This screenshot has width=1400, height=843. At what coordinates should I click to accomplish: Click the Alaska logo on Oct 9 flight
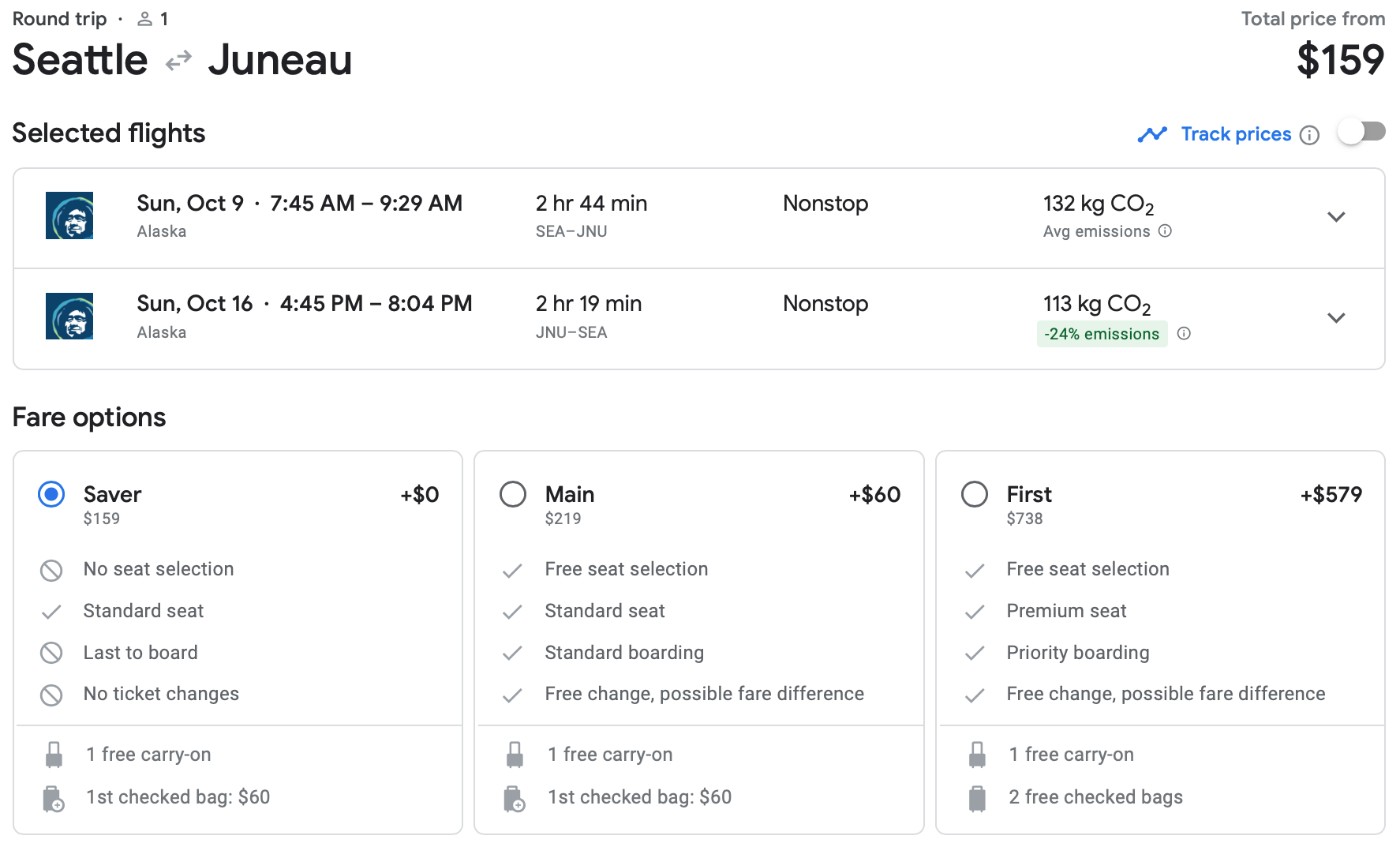[69, 215]
